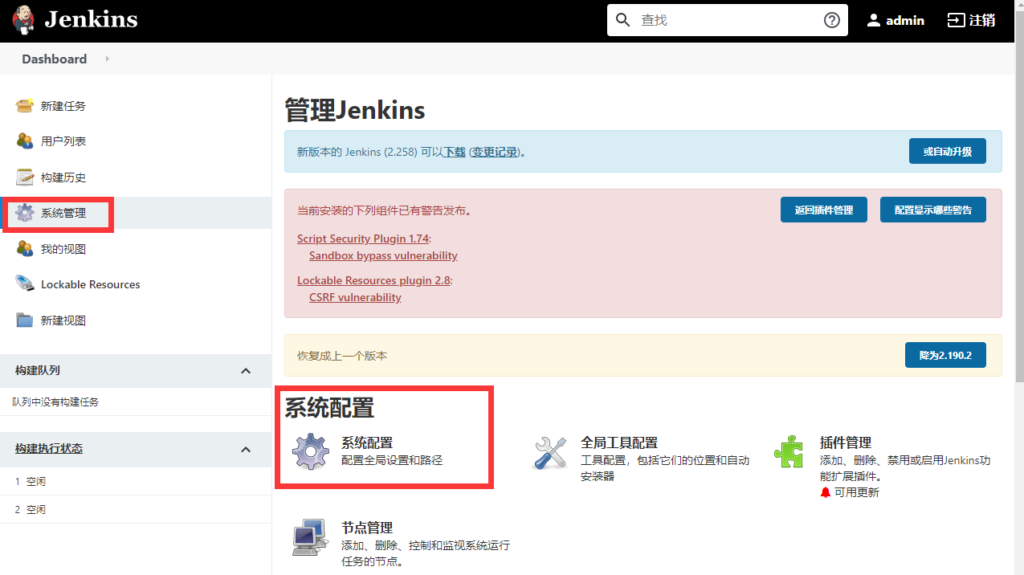Click the 构建执行状态 heading link
Image resolution: width=1024 pixels, height=575 pixels.
click(x=49, y=448)
